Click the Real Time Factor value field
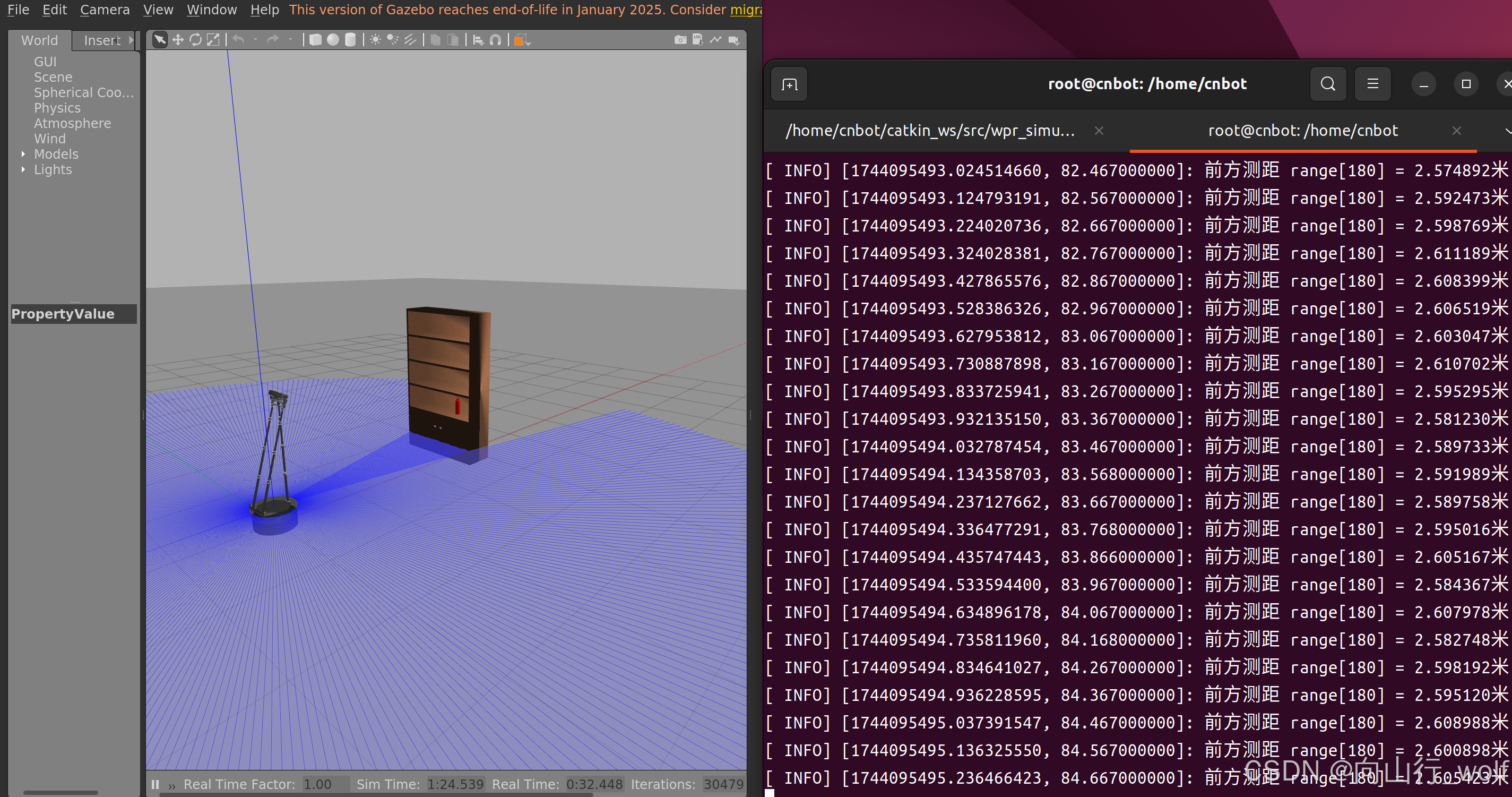1512x797 pixels. point(325,784)
